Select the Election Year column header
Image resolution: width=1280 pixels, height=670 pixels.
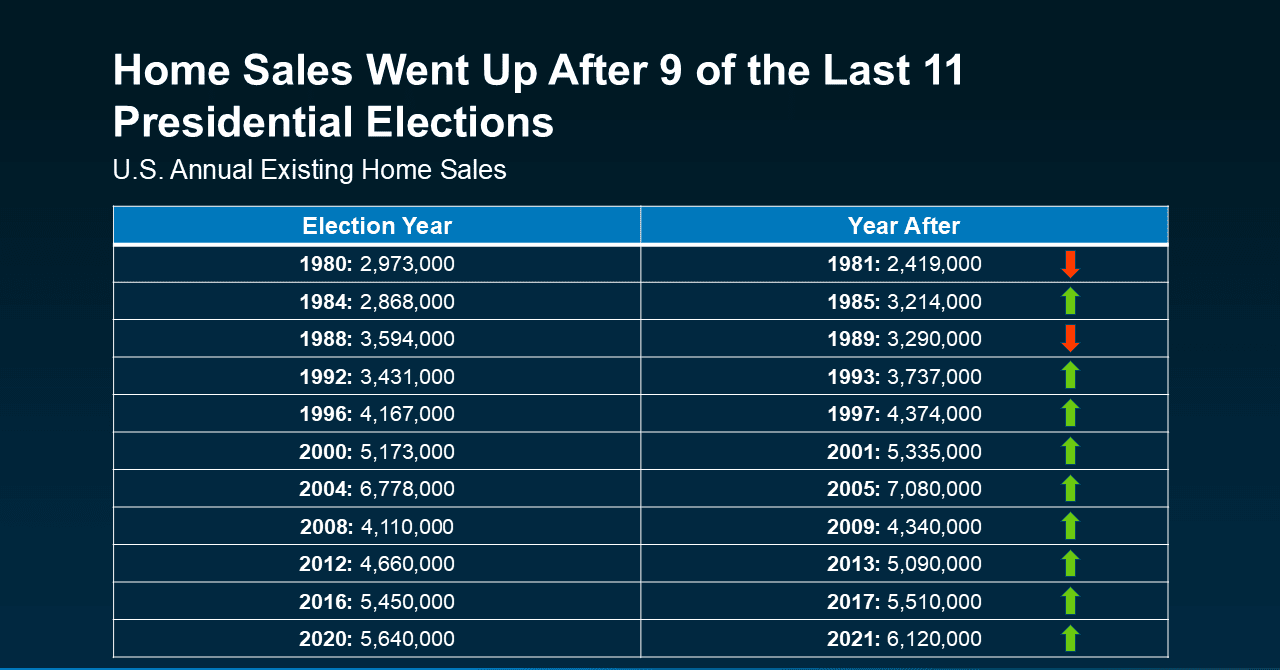click(x=377, y=225)
